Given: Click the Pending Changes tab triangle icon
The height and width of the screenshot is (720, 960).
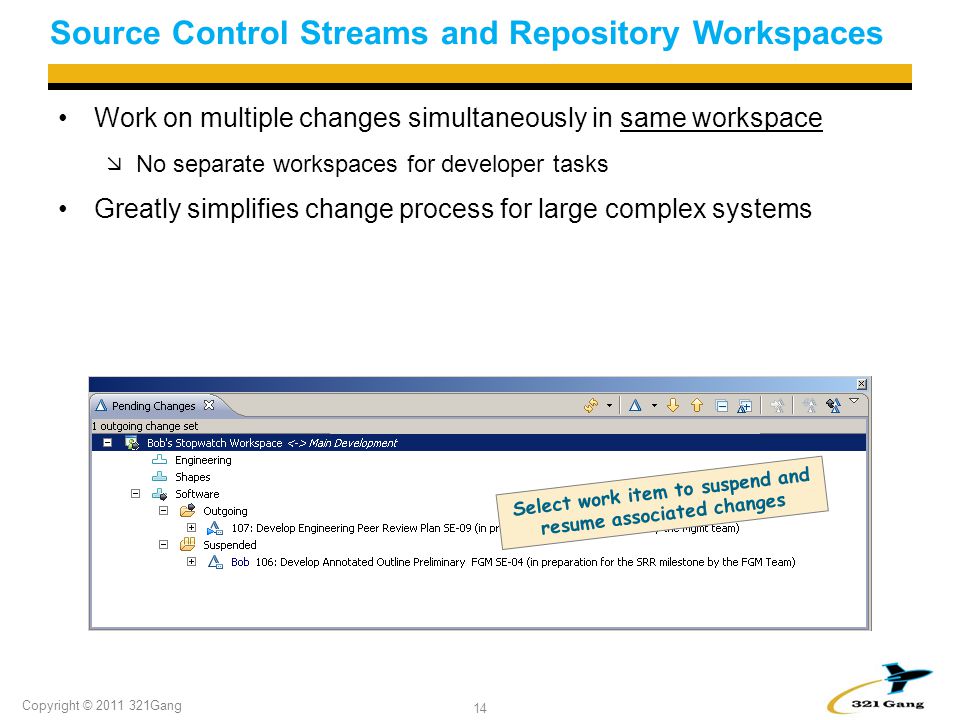Looking at the screenshot, I should [102, 405].
